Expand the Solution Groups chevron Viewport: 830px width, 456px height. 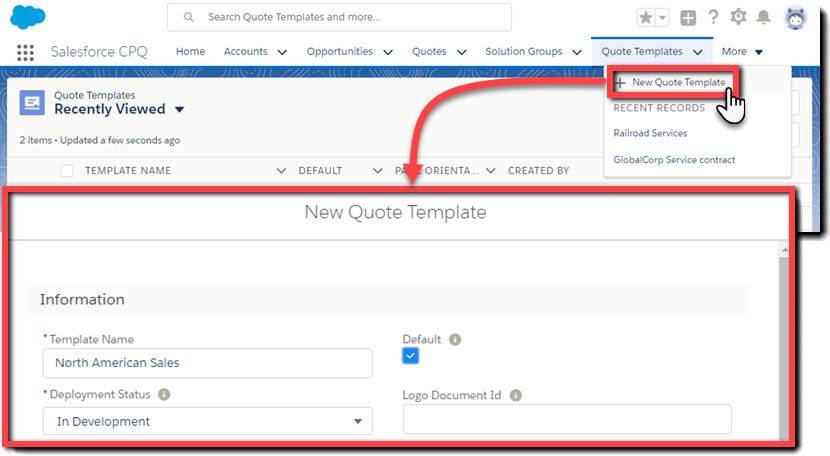coord(576,52)
